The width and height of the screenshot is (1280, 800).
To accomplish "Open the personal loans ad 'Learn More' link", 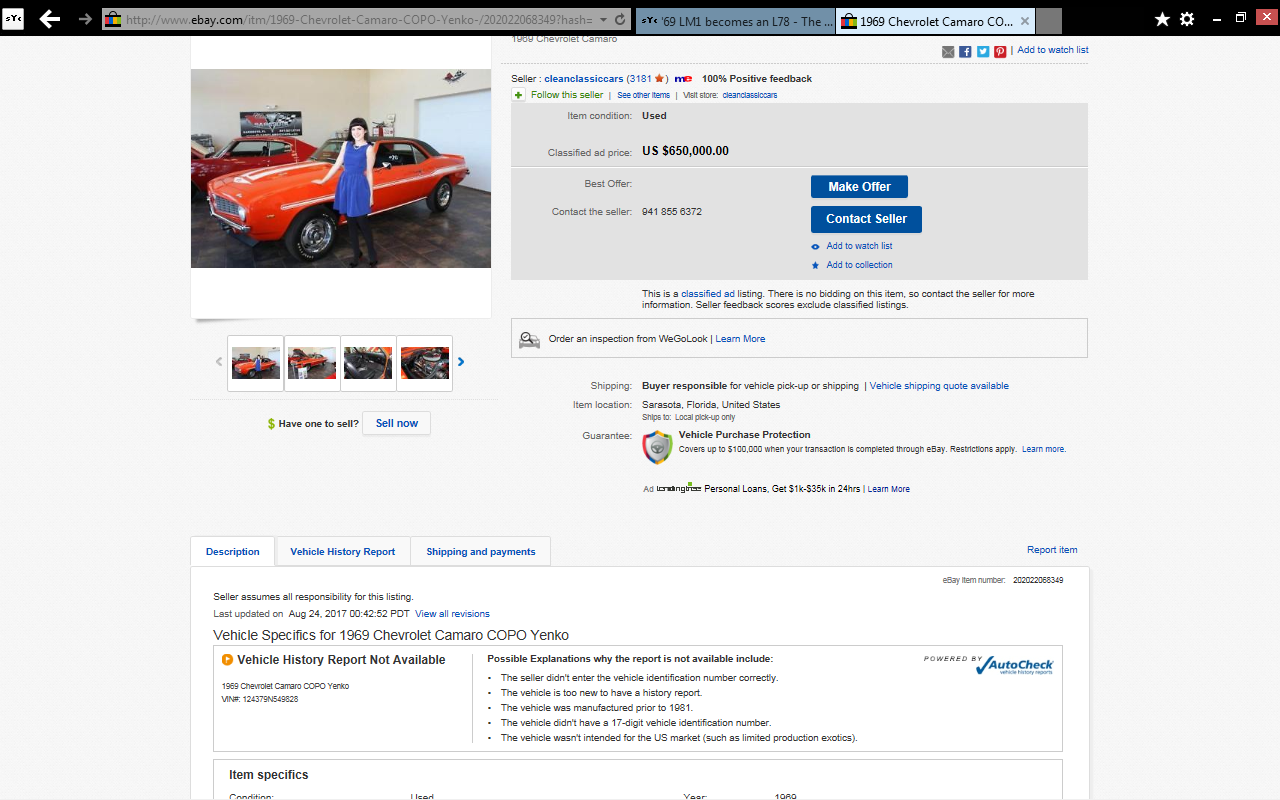I will tap(888, 489).
